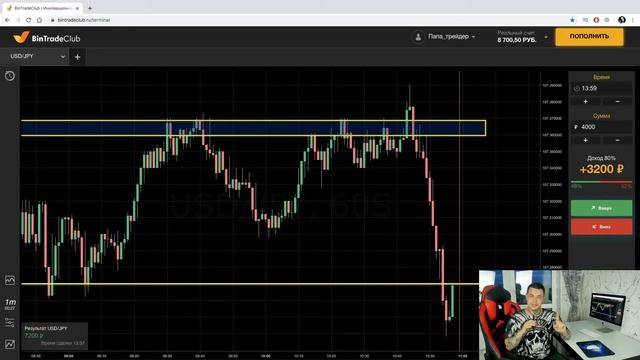Click the traders sentiment bar
The height and width of the screenshot is (360, 640).
coord(601,182)
